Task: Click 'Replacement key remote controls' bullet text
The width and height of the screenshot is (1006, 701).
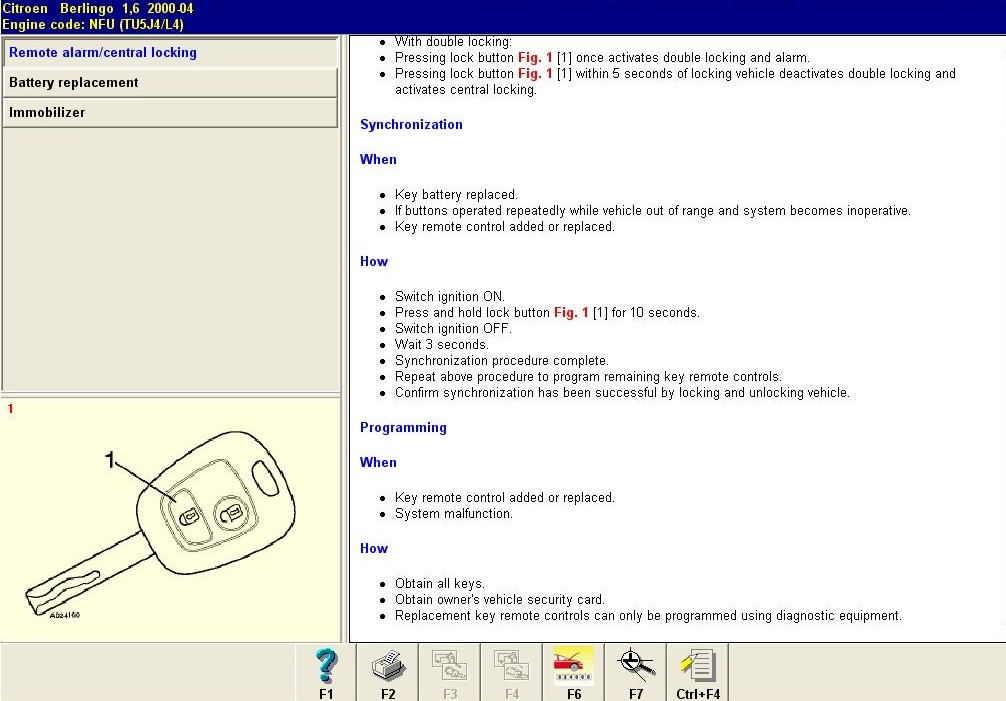Action: (648, 616)
